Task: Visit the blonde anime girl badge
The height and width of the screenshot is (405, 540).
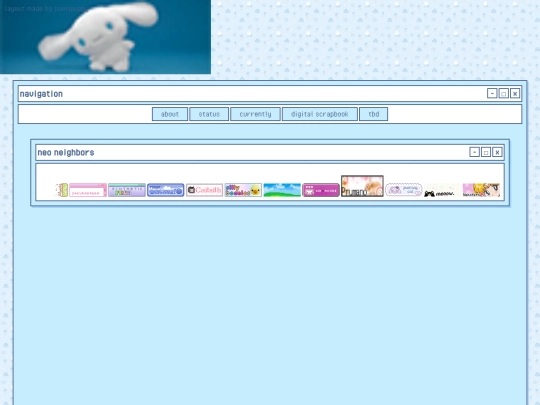Action: click(x=481, y=190)
